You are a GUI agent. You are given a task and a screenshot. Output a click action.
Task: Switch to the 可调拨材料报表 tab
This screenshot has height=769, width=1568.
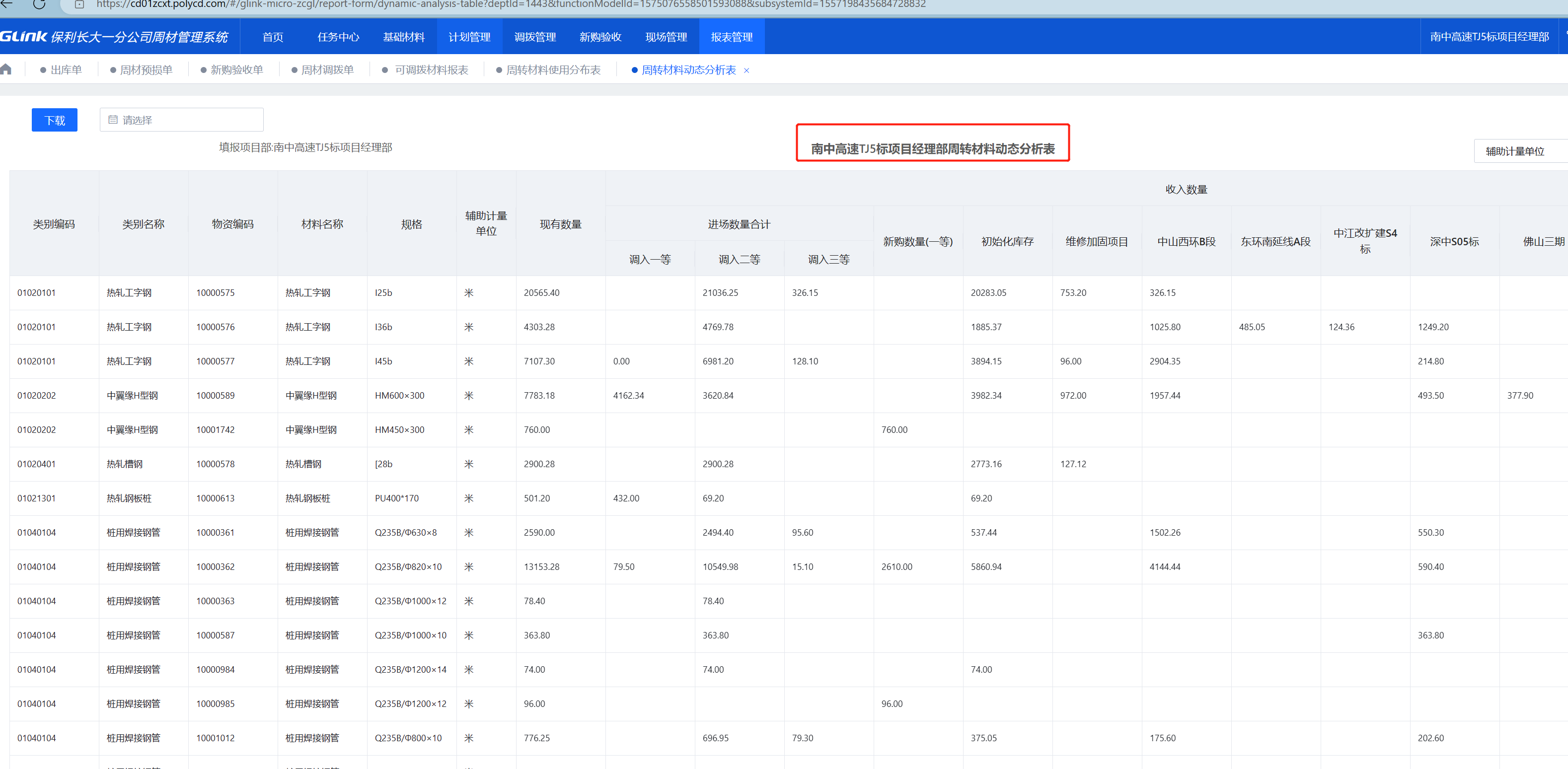426,70
